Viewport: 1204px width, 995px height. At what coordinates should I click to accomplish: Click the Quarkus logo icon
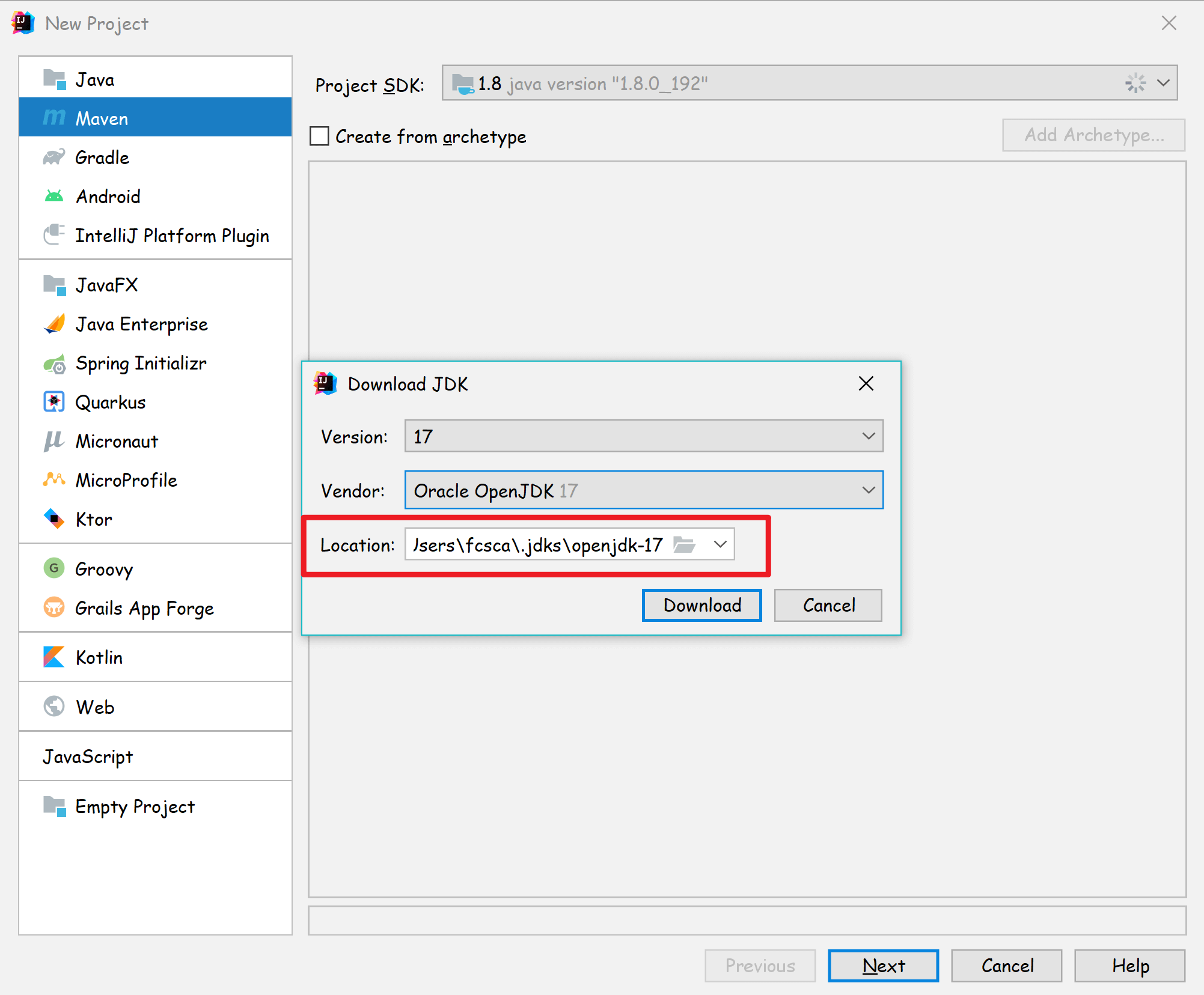54,402
